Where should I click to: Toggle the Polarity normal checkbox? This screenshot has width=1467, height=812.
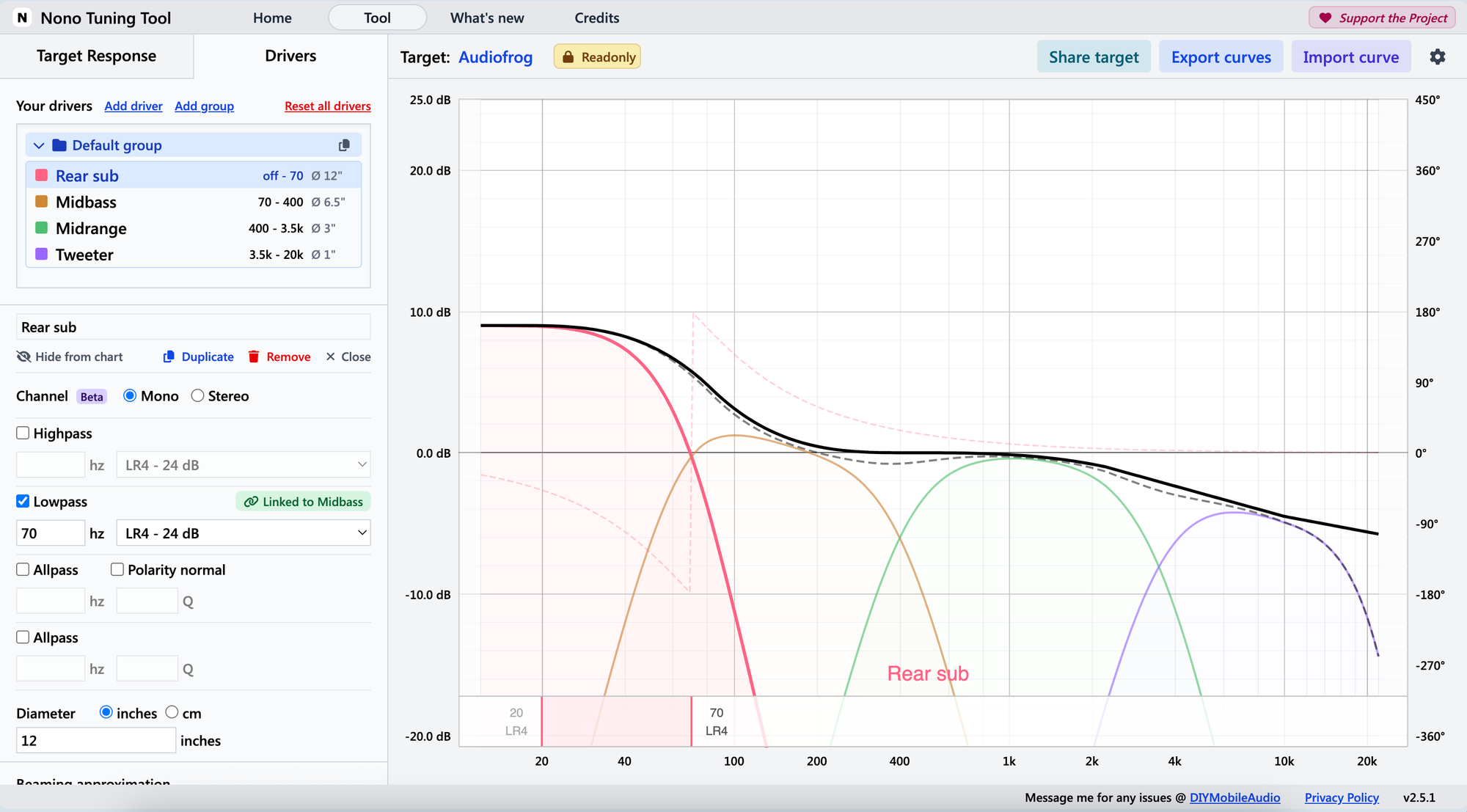coord(117,569)
